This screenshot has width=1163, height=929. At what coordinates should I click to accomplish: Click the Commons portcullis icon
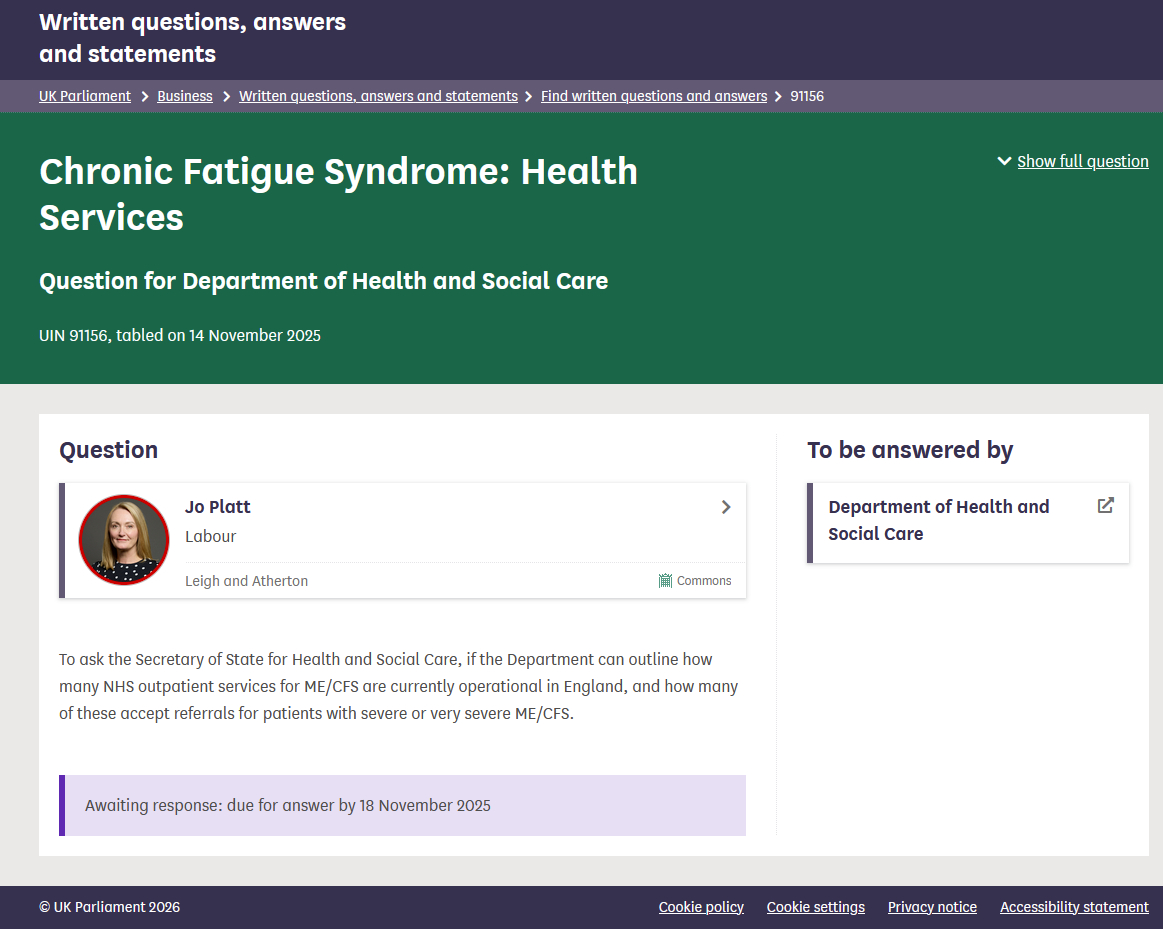coord(665,580)
